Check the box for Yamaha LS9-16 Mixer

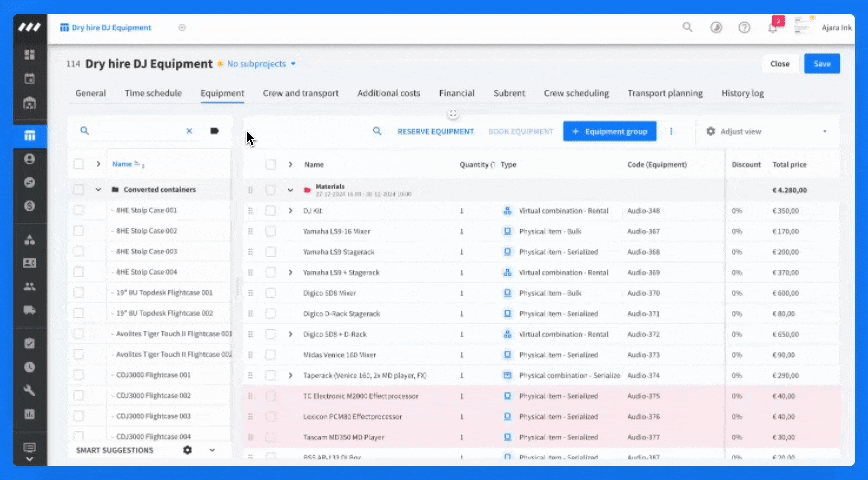click(270, 231)
